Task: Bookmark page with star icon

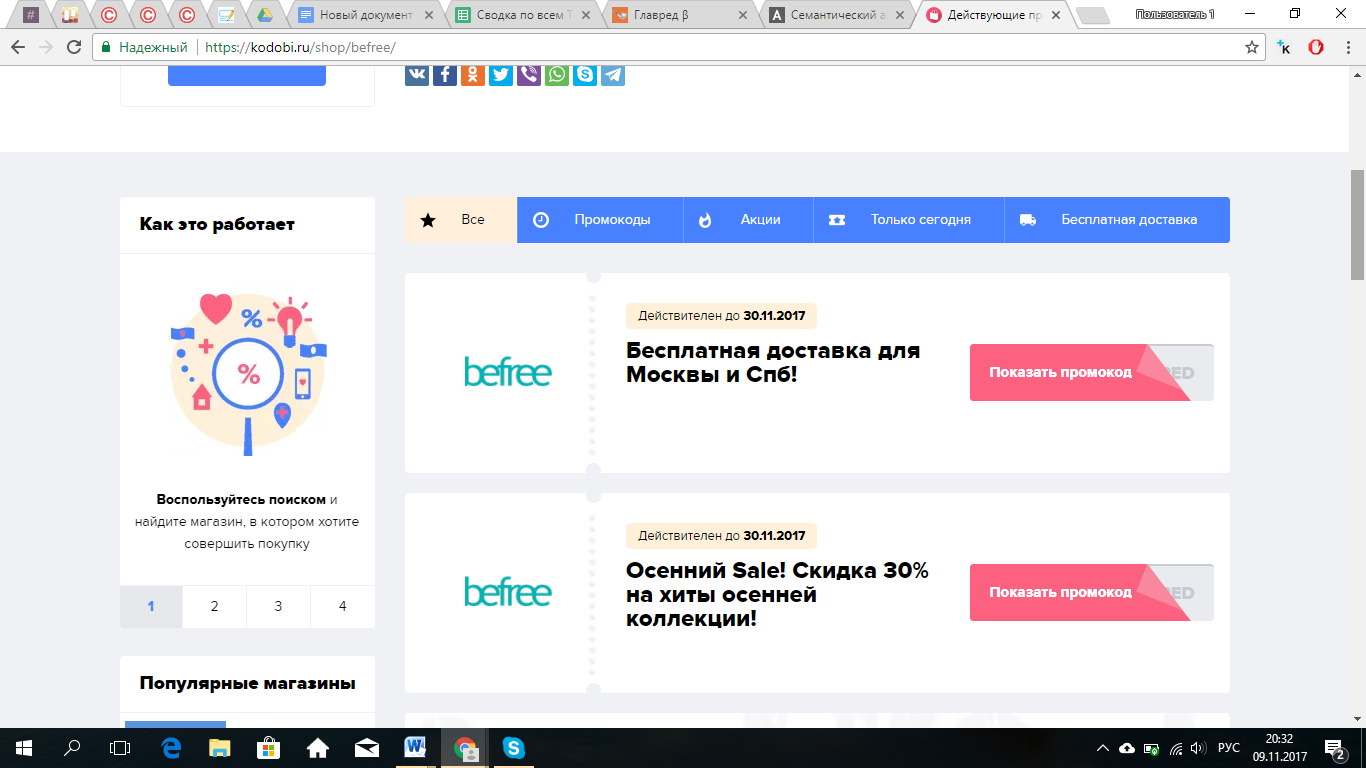Action: (x=1251, y=47)
